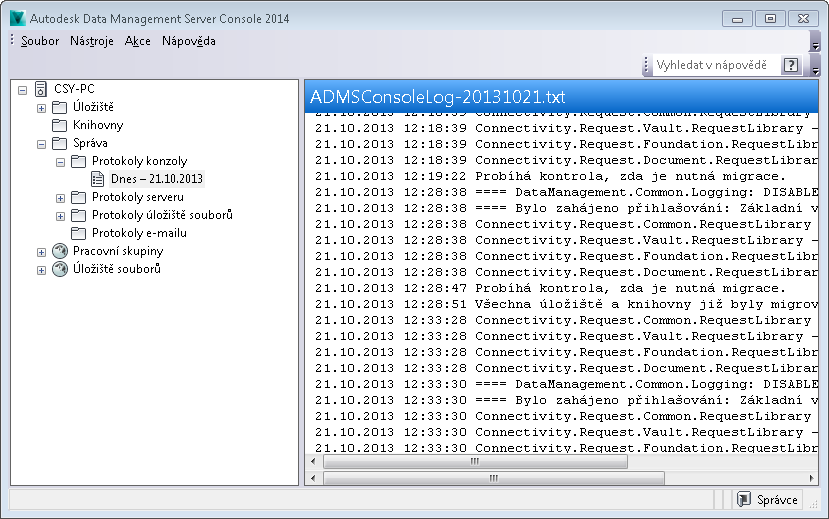This screenshot has width=829, height=519.
Task: Click the right arrow of the lower scrollbar
Action: 812,478
